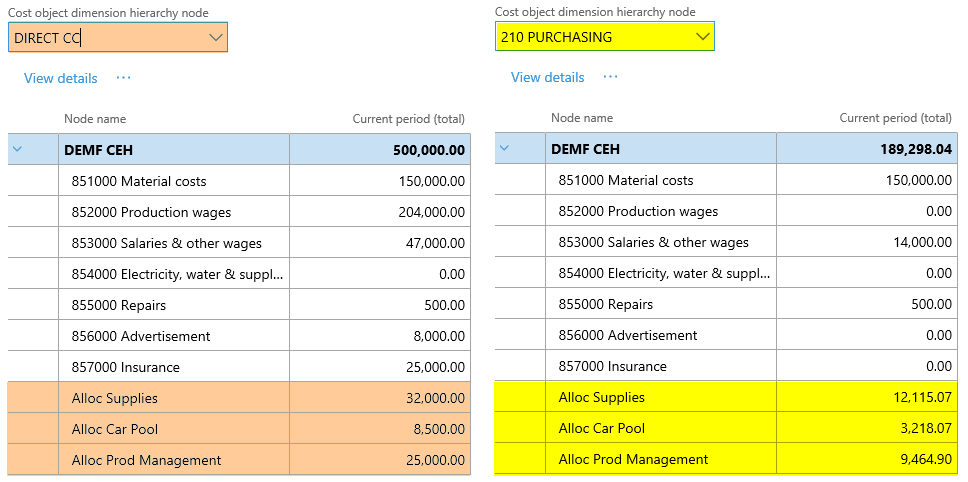The width and height of the screenshot is (968, 482).
Task: Select 851000 Material costs row in left grid
Action: point(139,181)
